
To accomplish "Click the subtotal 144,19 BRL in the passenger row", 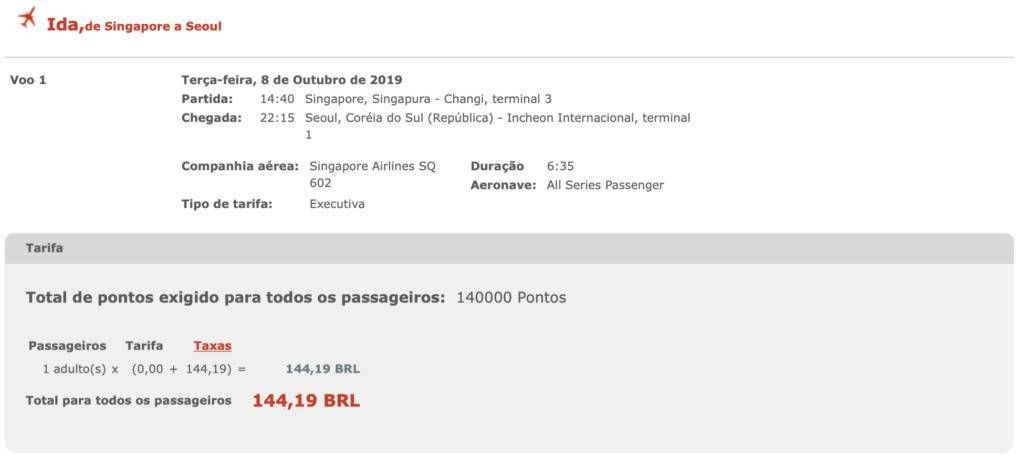I will [x=323, y=369].
